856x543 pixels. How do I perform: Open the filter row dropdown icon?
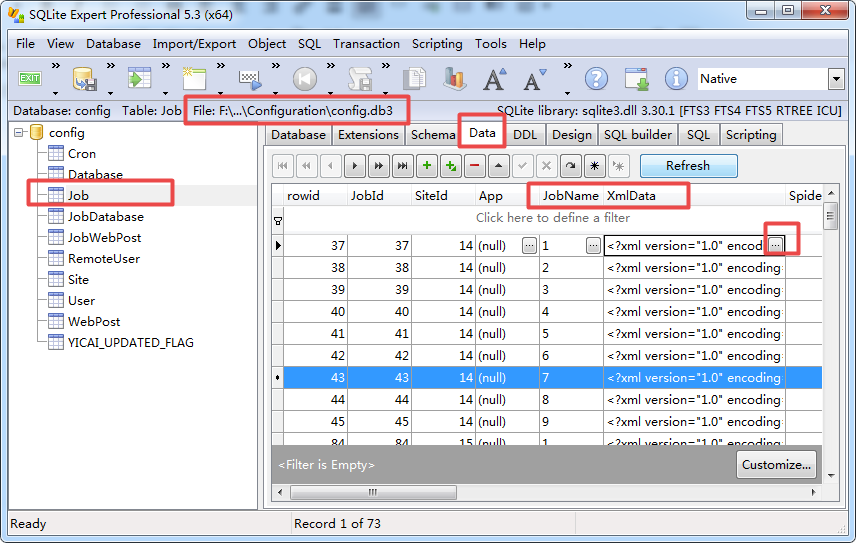[278, 219]
